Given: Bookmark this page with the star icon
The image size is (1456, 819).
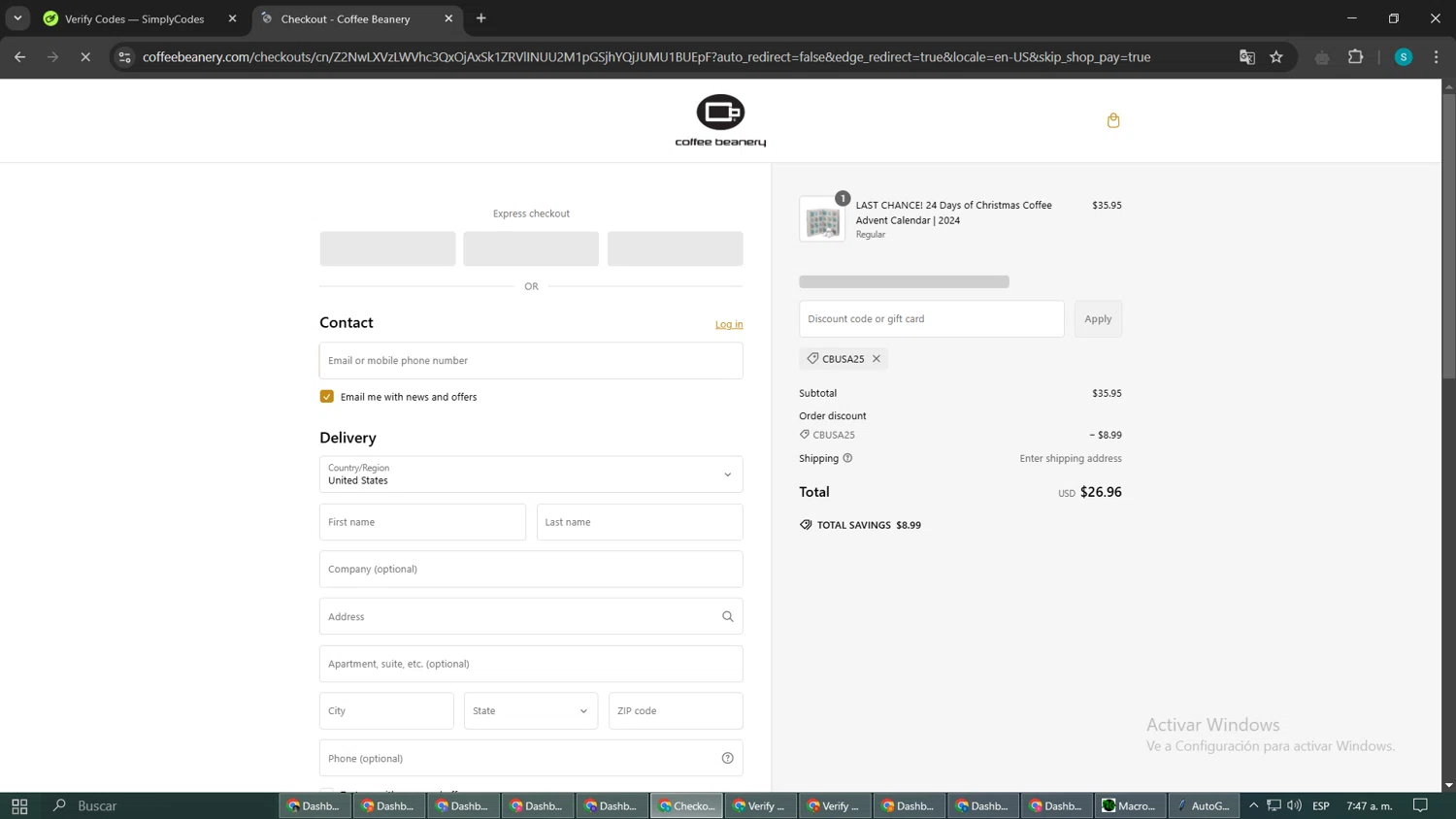Looking at the screenshot, I should click(x=1276, y=57).
